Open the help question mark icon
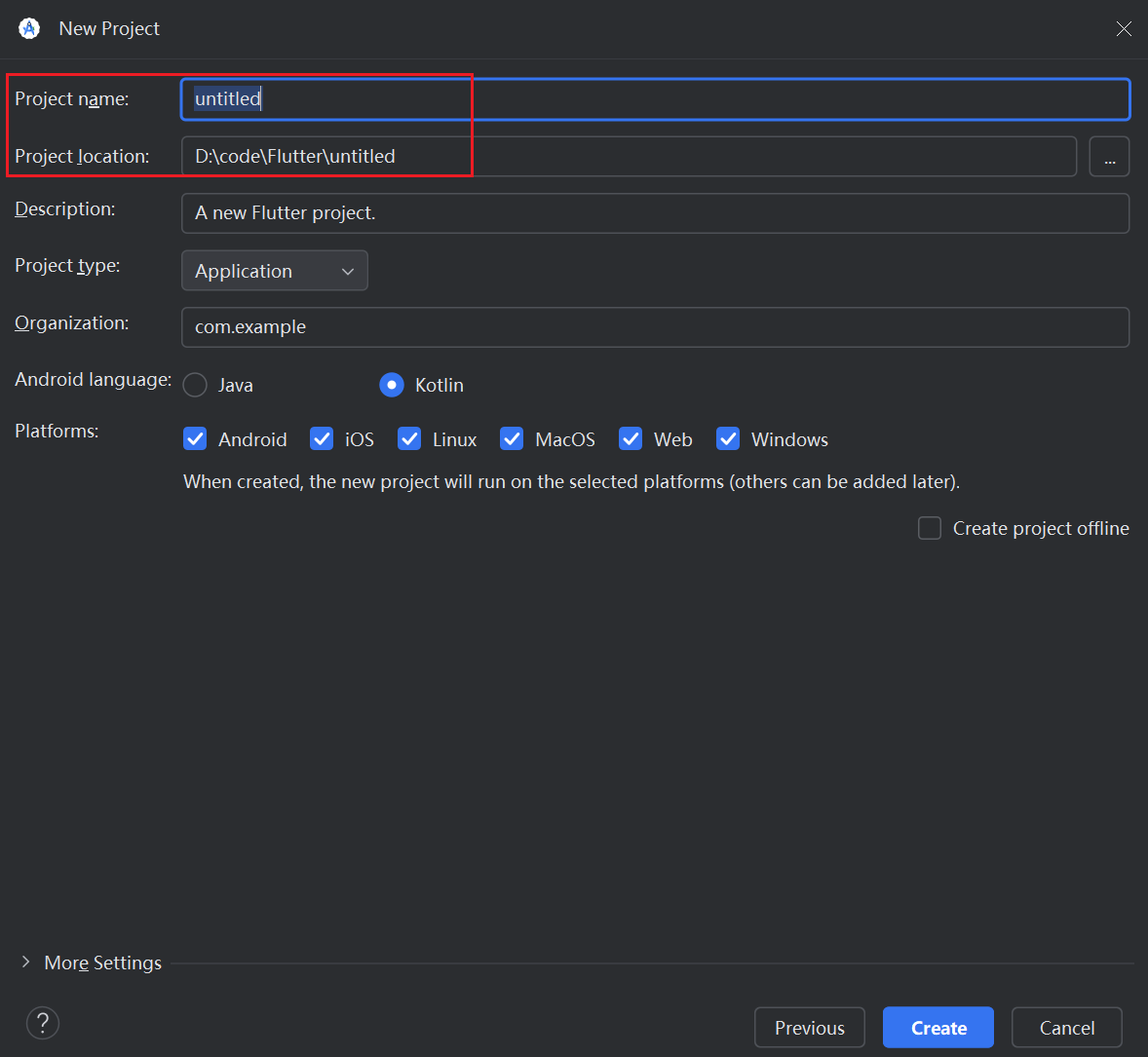This screenshot has width=1148, height=1057. click(43, 1023)
